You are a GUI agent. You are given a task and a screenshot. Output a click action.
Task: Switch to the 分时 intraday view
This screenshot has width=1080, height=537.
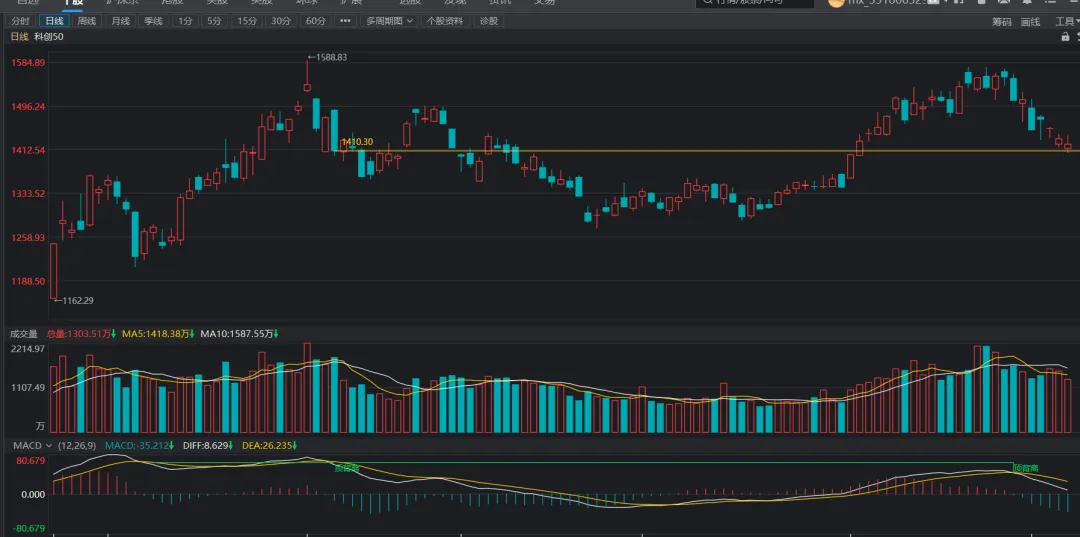coord(20,21)
